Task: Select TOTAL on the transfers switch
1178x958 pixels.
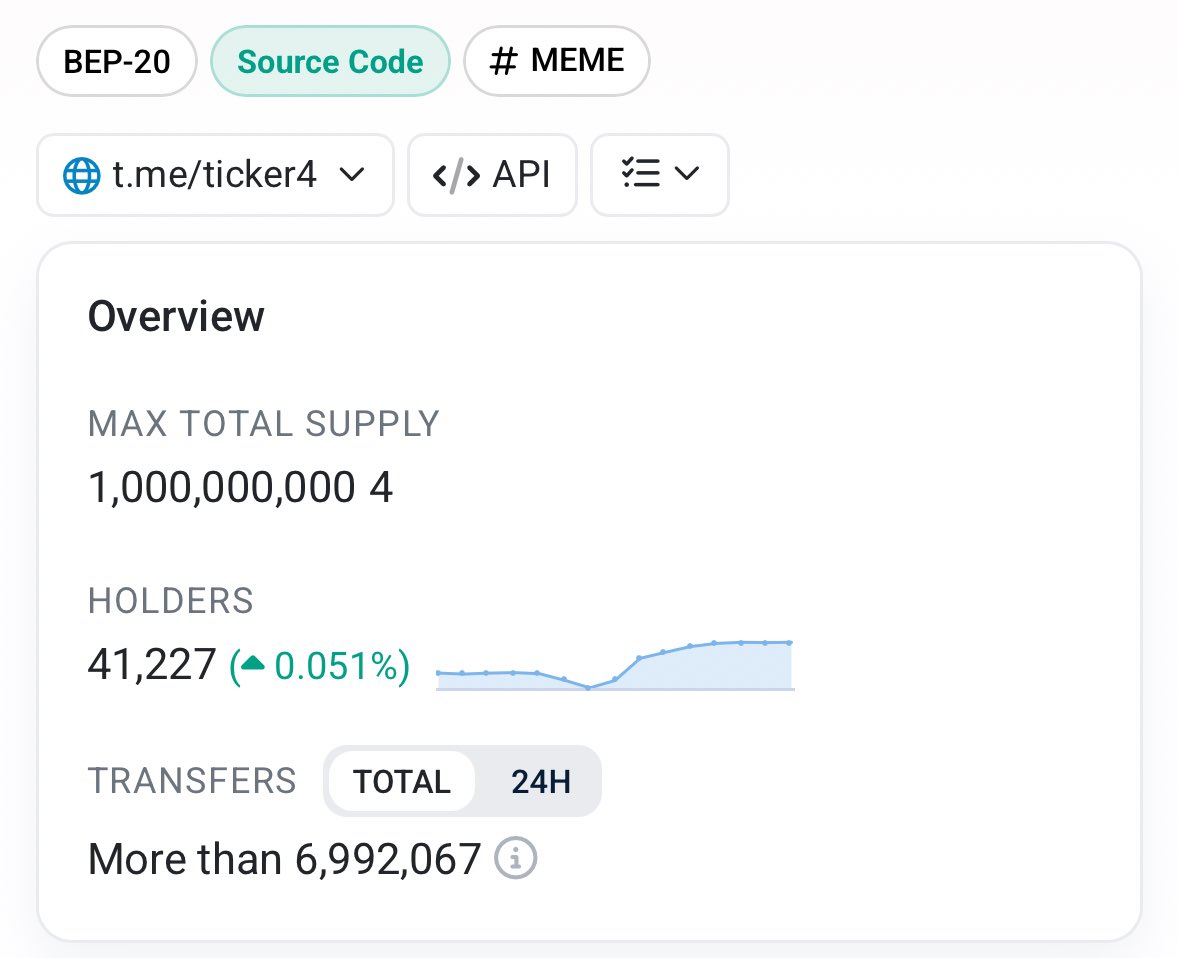Action: 401,781
